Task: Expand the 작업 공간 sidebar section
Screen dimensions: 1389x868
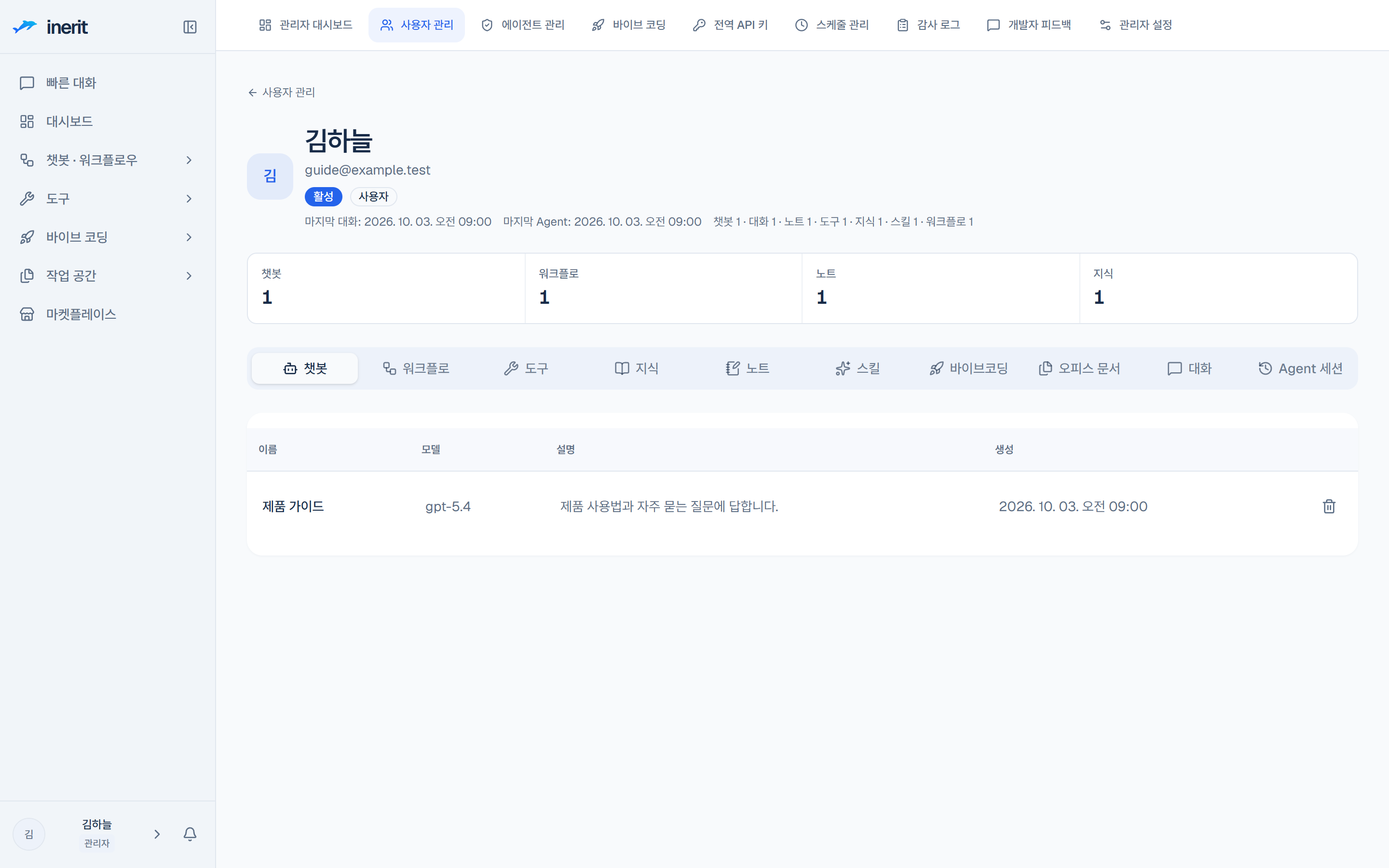Action: click(108, 275)
